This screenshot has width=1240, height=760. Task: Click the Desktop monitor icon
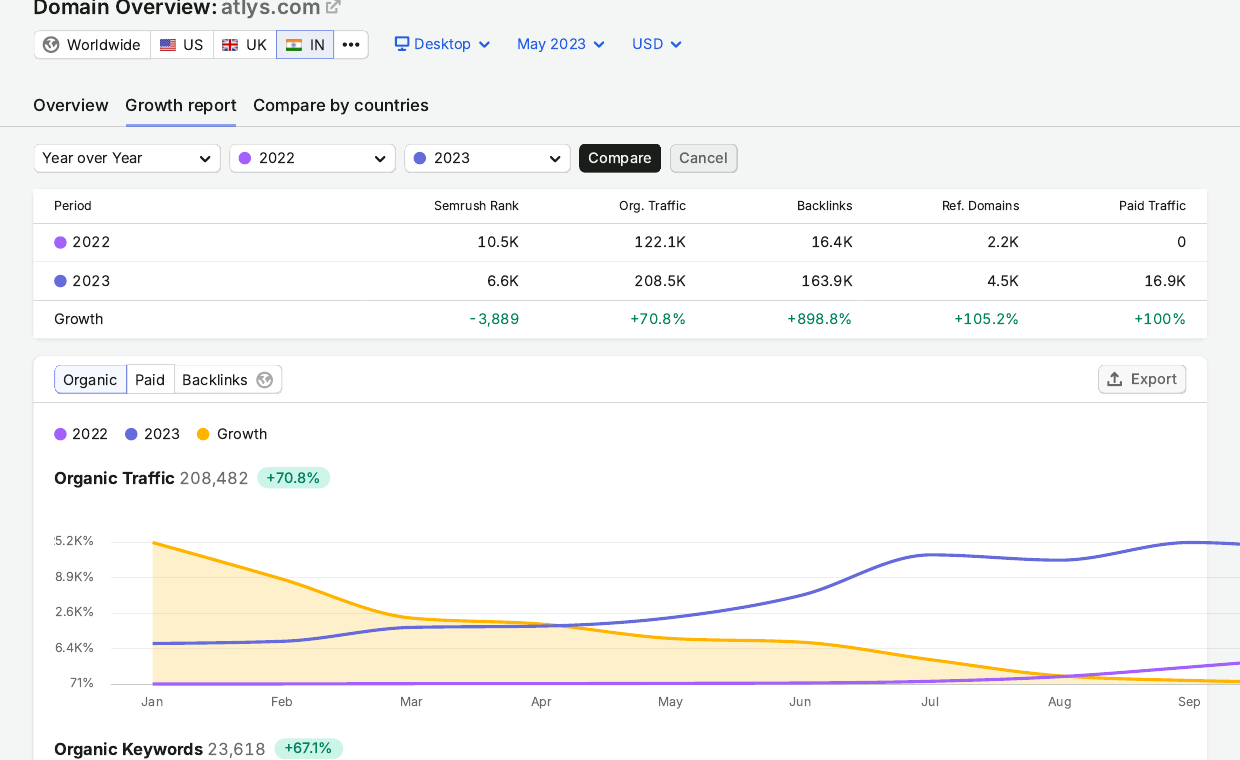(x=402, y=44)
